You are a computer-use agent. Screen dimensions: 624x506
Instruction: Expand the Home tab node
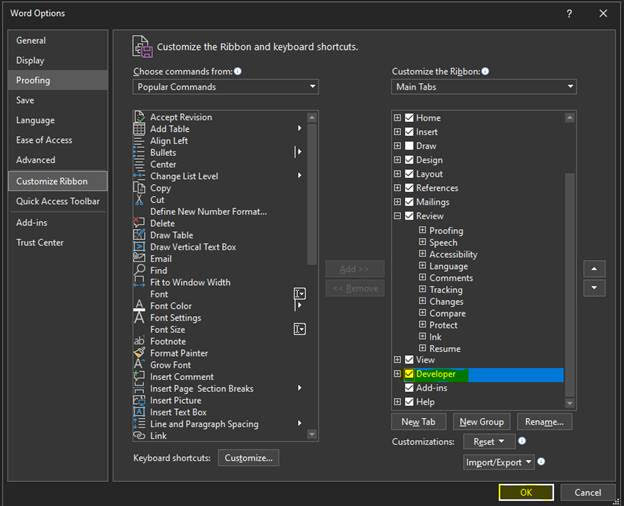(397, 117)
